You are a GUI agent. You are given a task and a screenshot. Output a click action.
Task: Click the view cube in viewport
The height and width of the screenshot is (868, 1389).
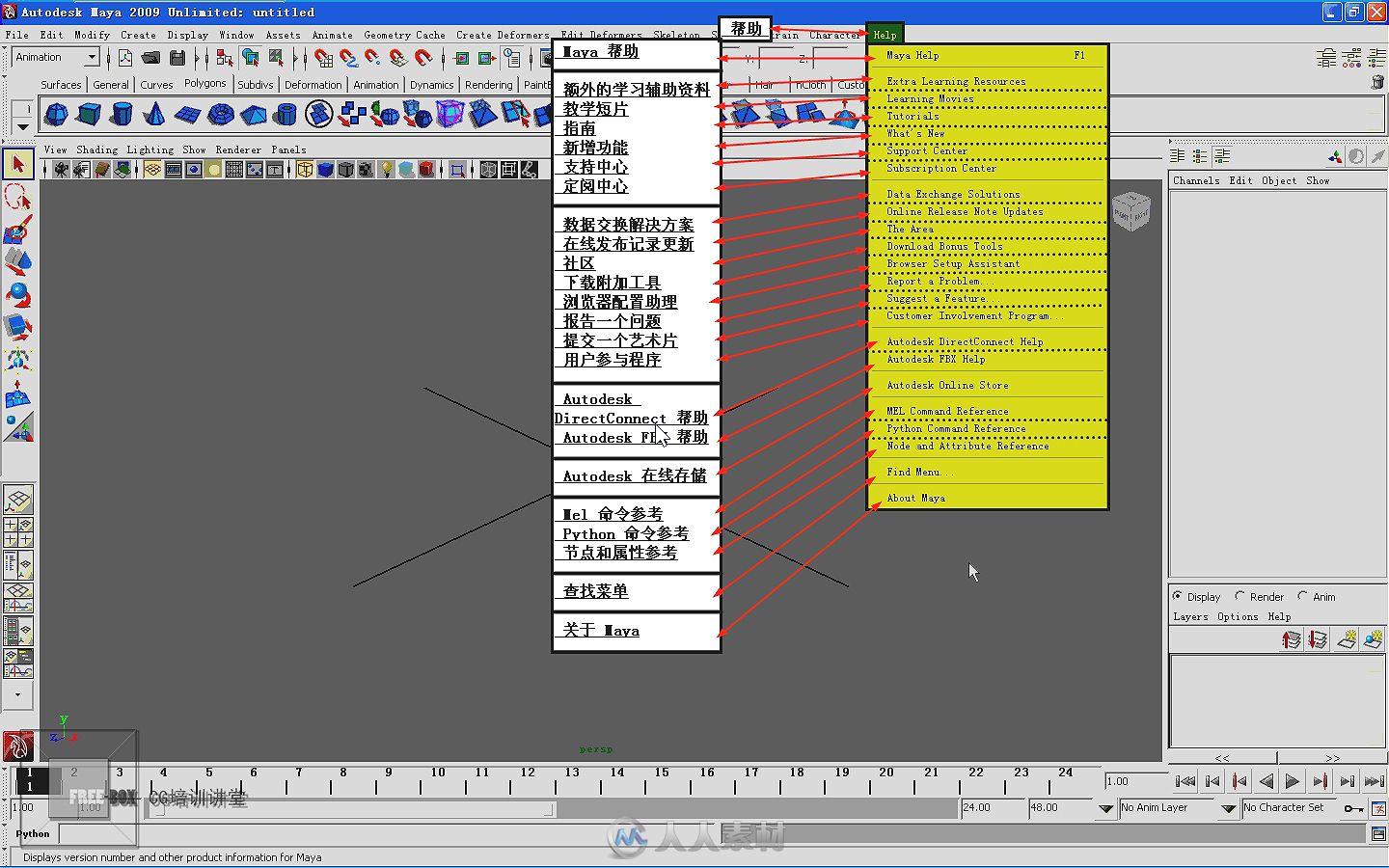click(1131, 212)
